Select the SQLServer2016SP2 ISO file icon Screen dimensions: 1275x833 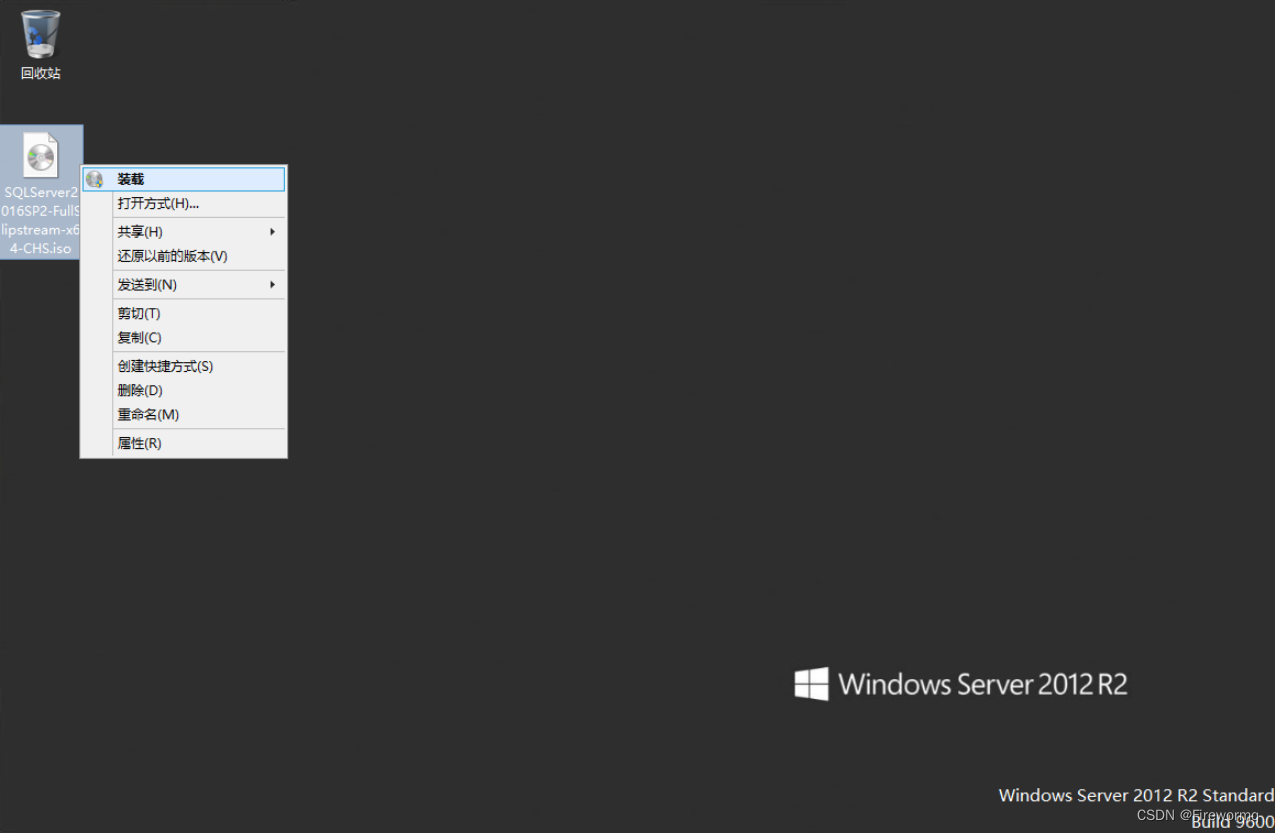[41, 156]
